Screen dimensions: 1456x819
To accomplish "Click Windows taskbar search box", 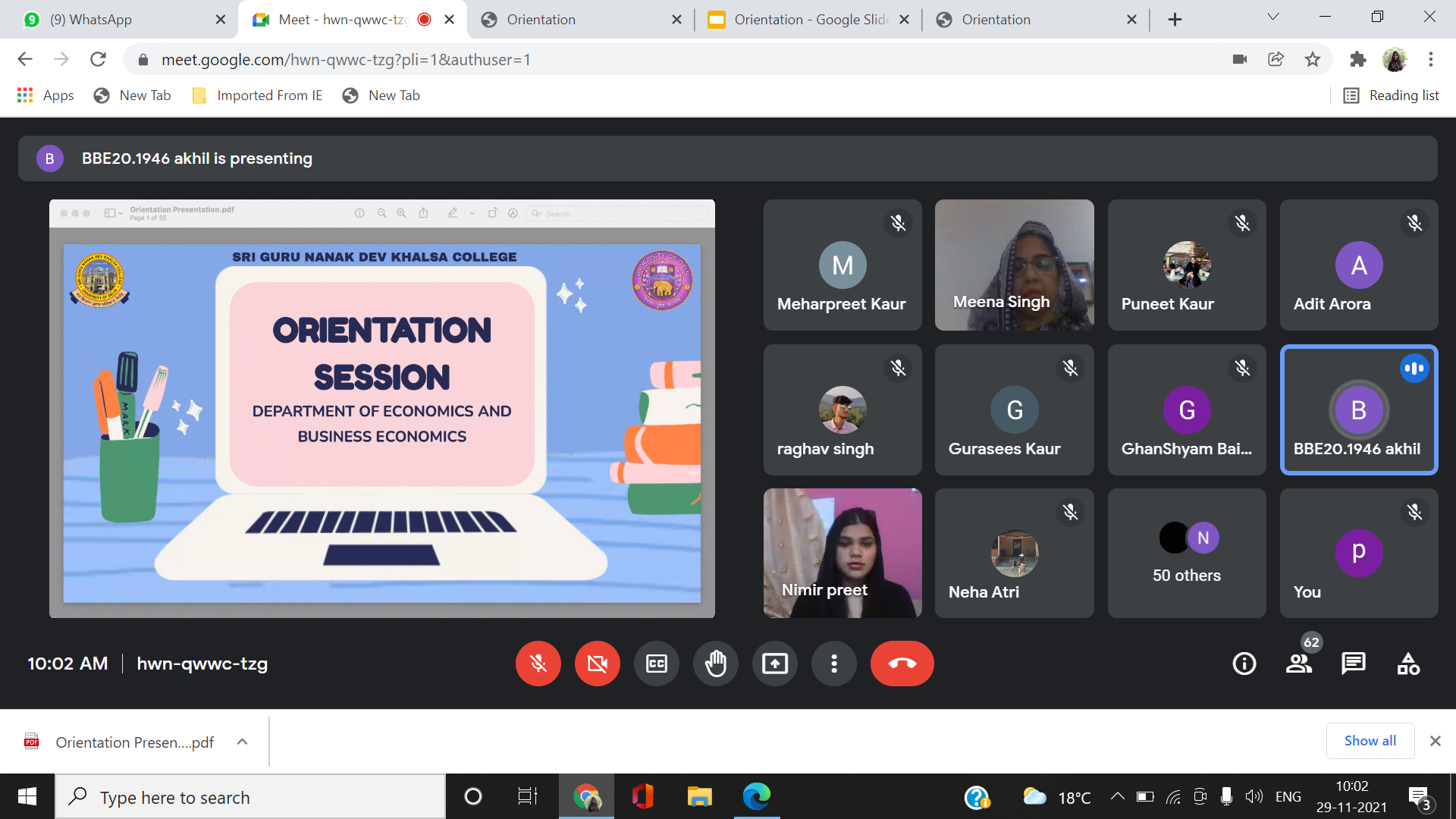I will pos(250,797).
